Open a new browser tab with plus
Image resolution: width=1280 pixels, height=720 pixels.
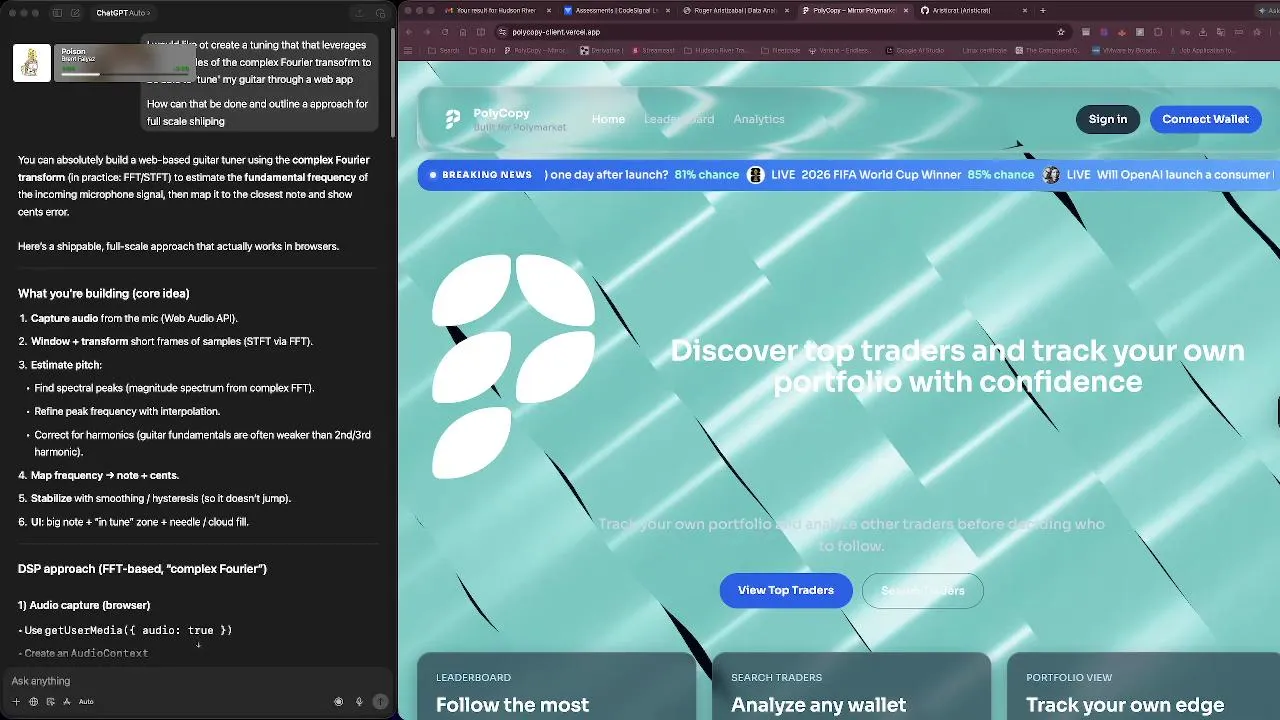[x=1043, y=11]
